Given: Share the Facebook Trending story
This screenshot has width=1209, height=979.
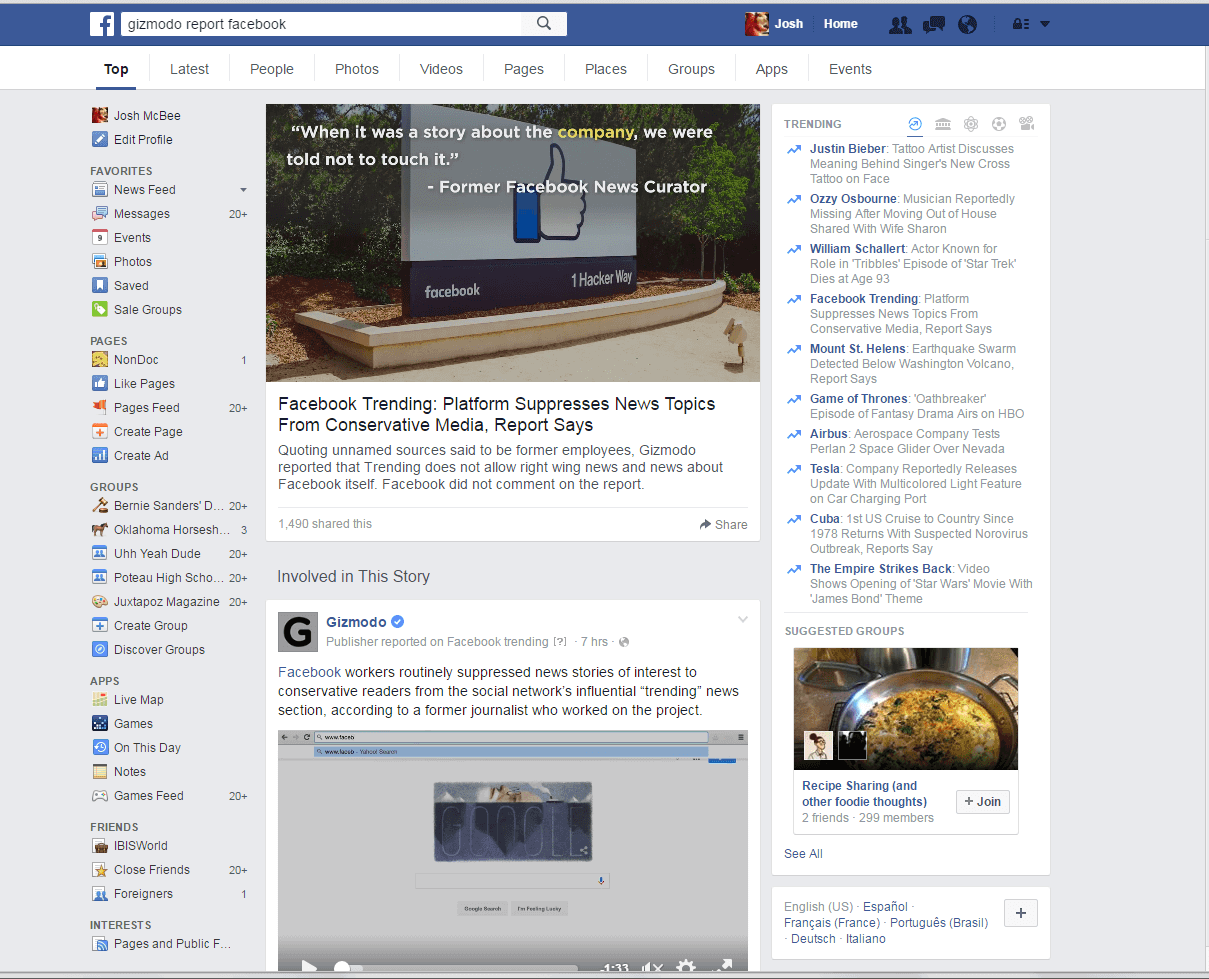Looking at the screenshot, I should coord(723,524).
